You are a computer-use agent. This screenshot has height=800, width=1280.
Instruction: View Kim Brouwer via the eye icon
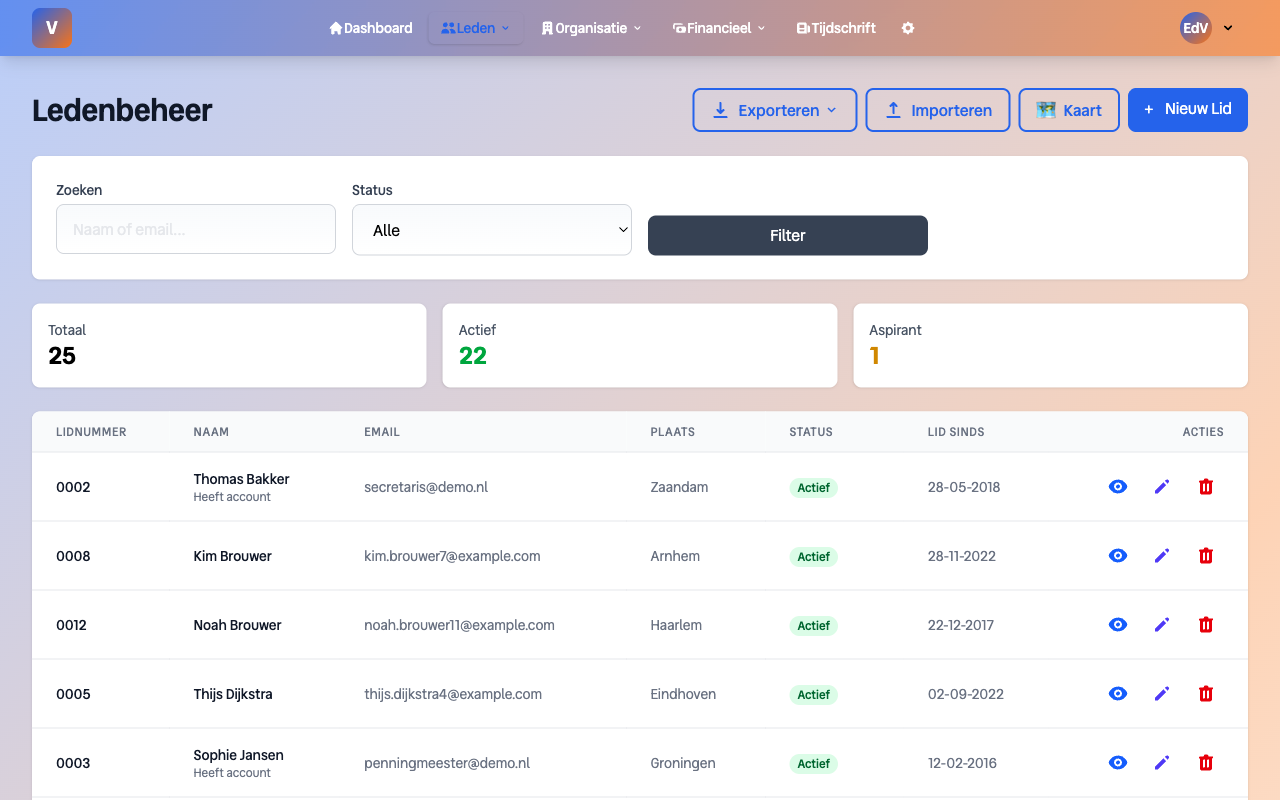(x=1118, y=556)
